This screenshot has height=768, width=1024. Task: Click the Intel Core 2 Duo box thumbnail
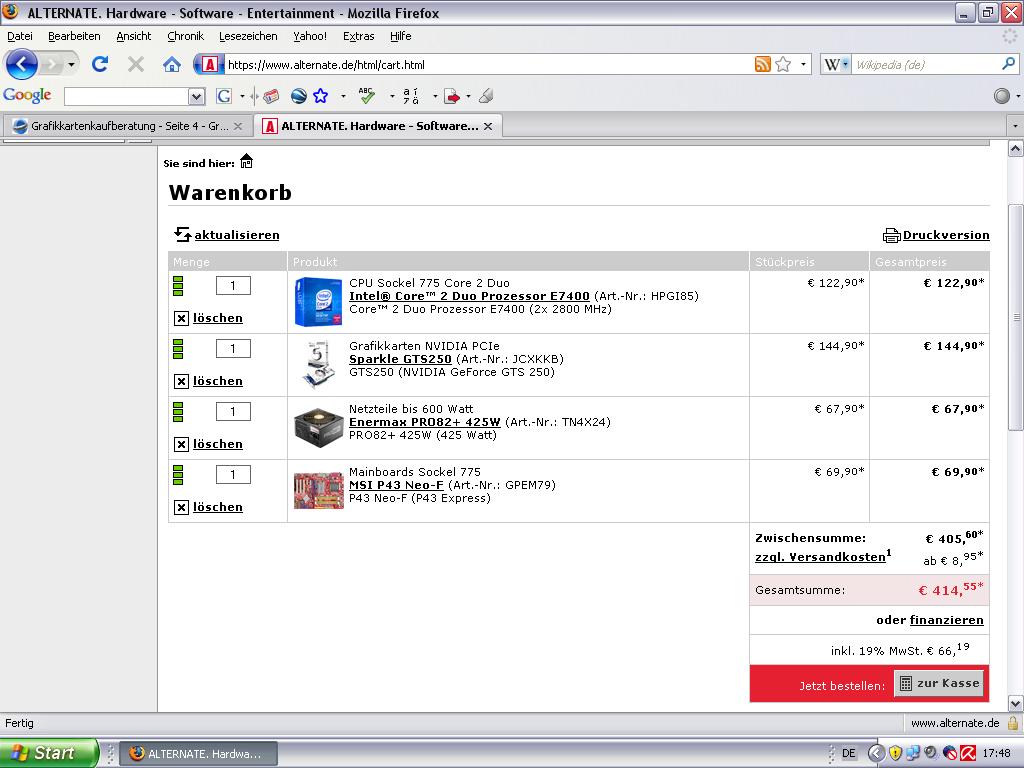pyautogui.click(x=318, y=302)
